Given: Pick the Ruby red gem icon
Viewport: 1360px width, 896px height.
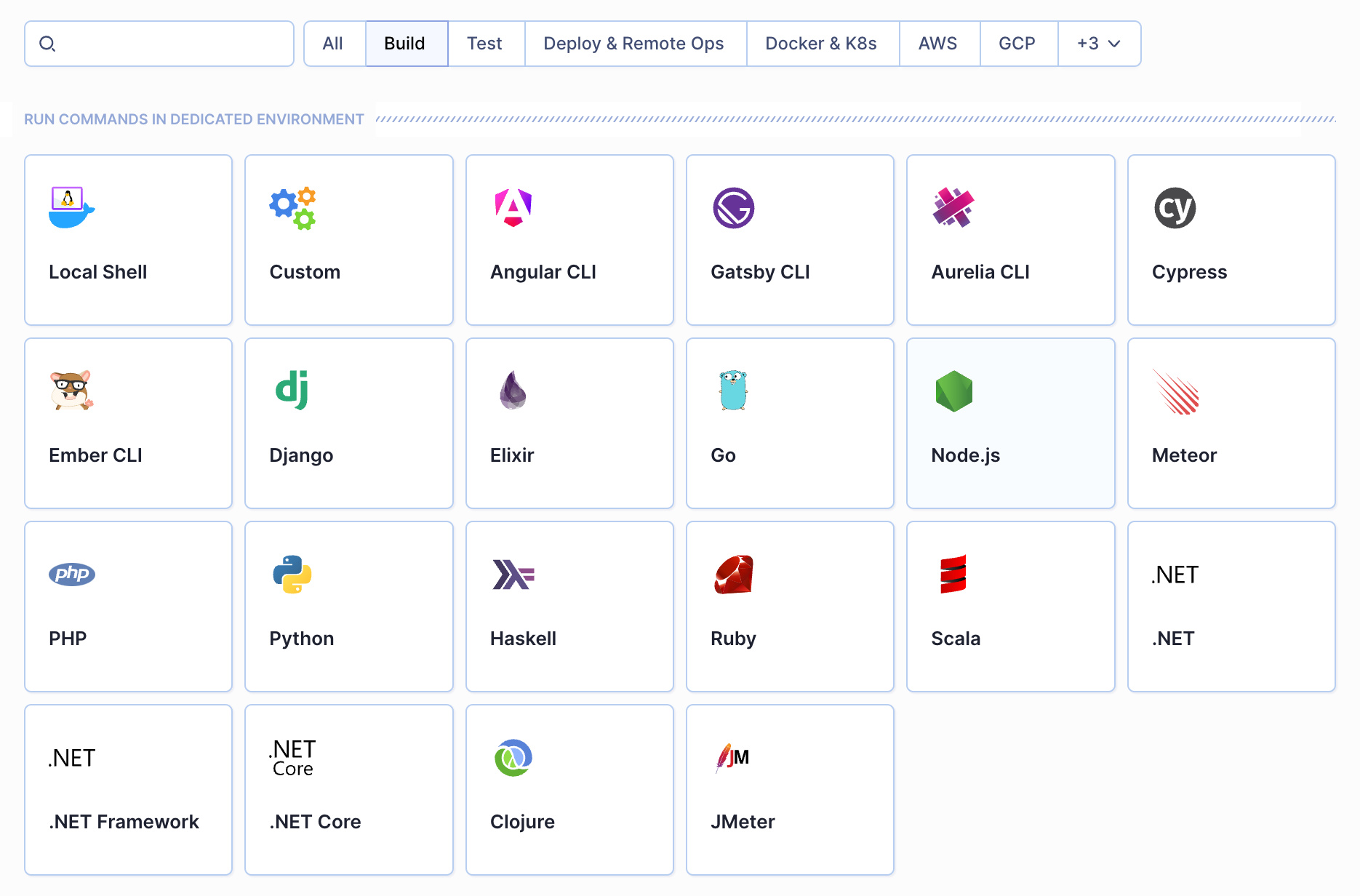Looking at the screenshot, I should click(x=734, y=575).
